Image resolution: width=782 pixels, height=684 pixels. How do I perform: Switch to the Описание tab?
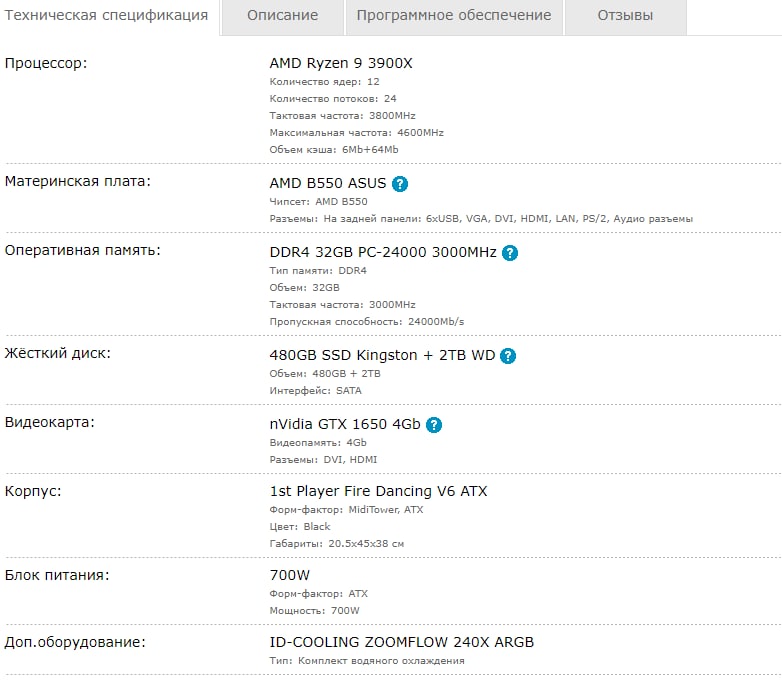point(282,15)
